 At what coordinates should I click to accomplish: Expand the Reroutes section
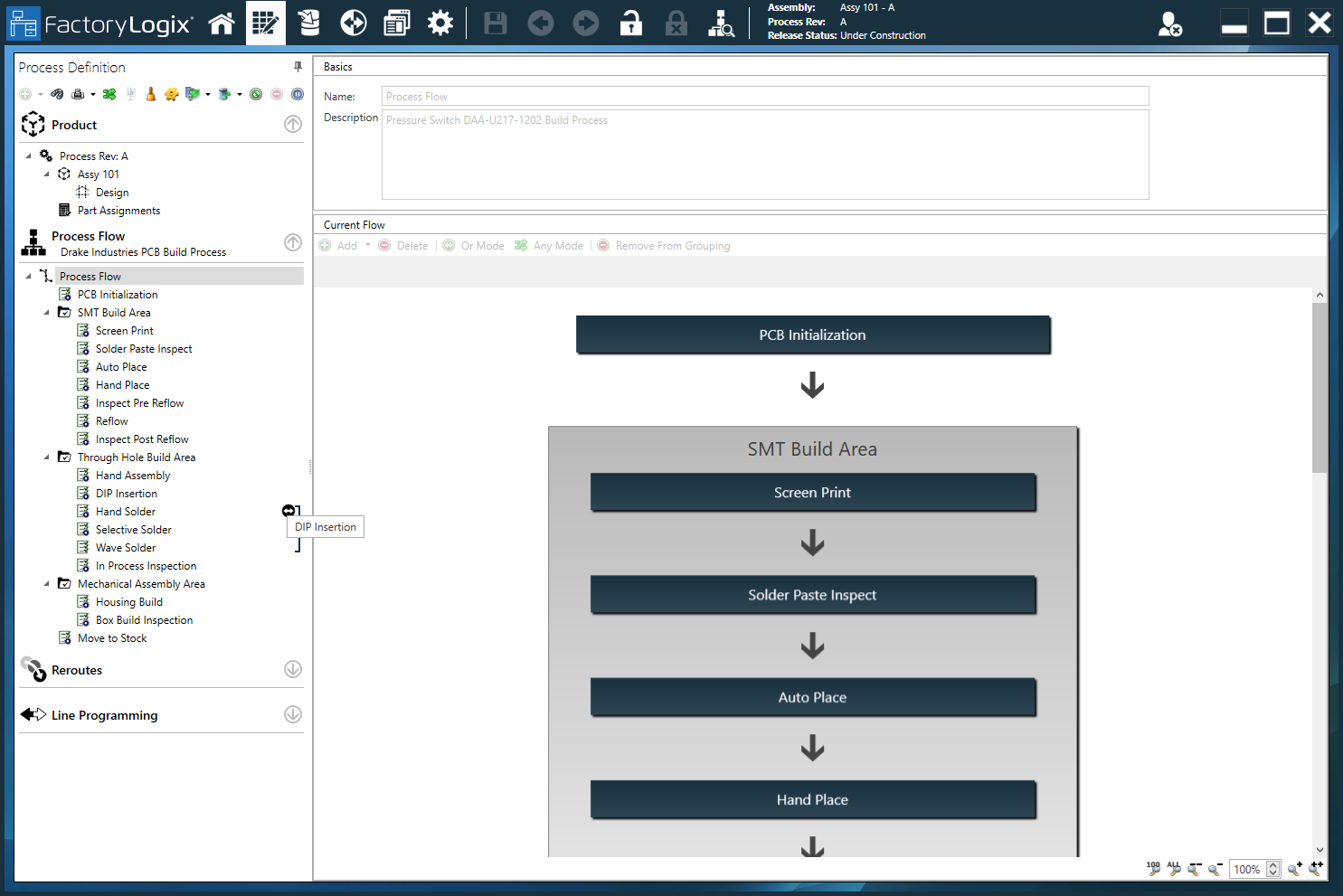pos(292,669)
